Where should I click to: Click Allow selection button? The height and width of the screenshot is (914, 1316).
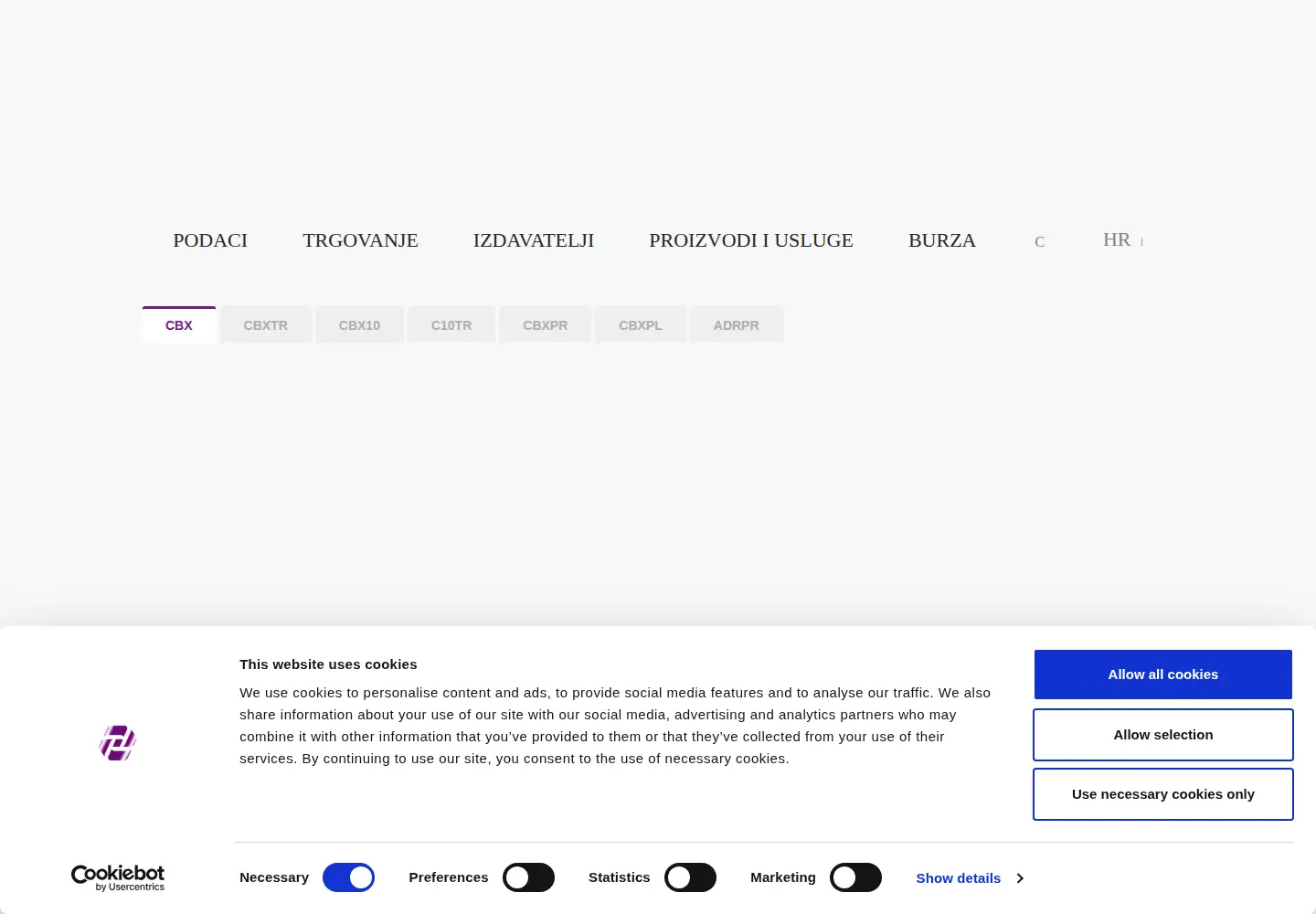pos(1163,735)
